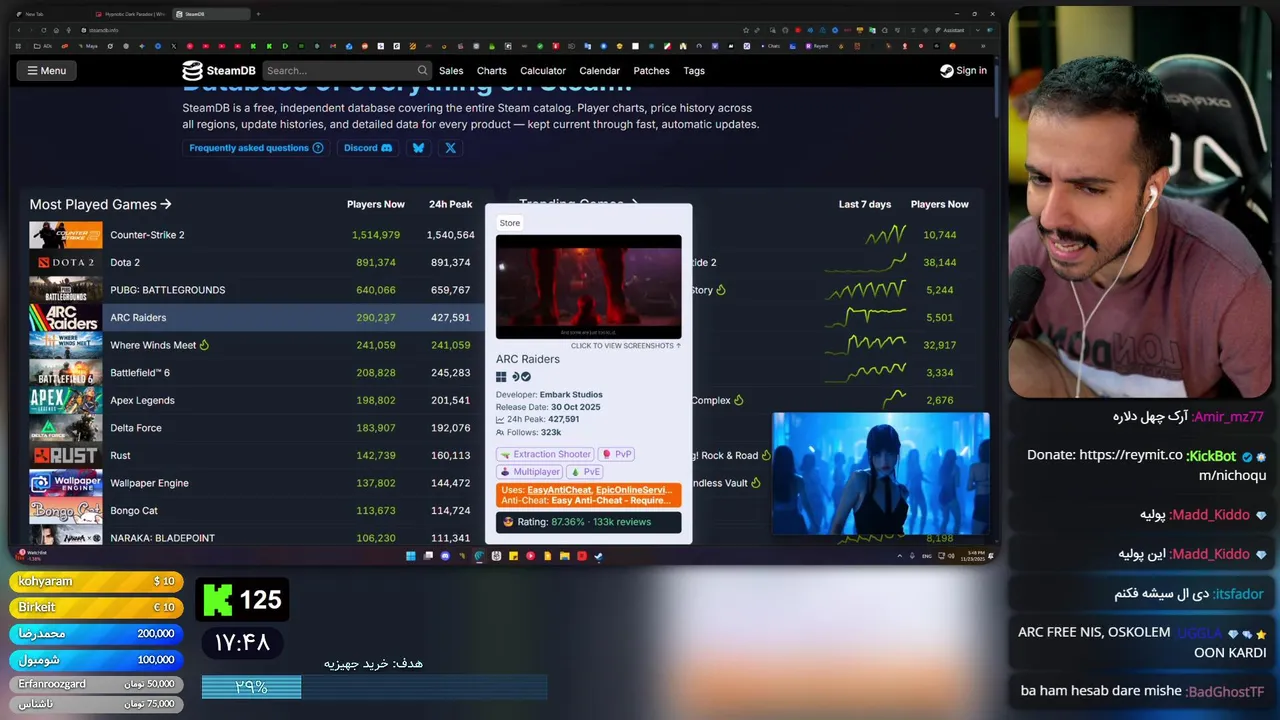The height and width of the screenshot is (720, 1280).
Task: Click the taskbar clock and date
Action: click(971, 556)
